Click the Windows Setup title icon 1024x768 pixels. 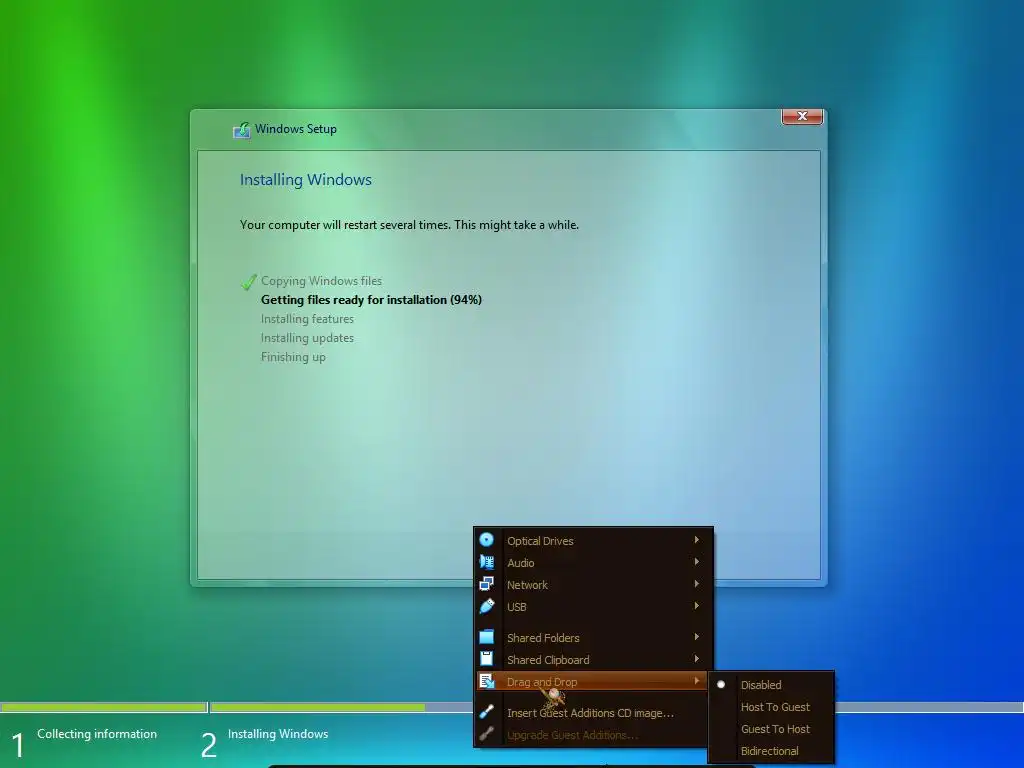coord(242,130)
